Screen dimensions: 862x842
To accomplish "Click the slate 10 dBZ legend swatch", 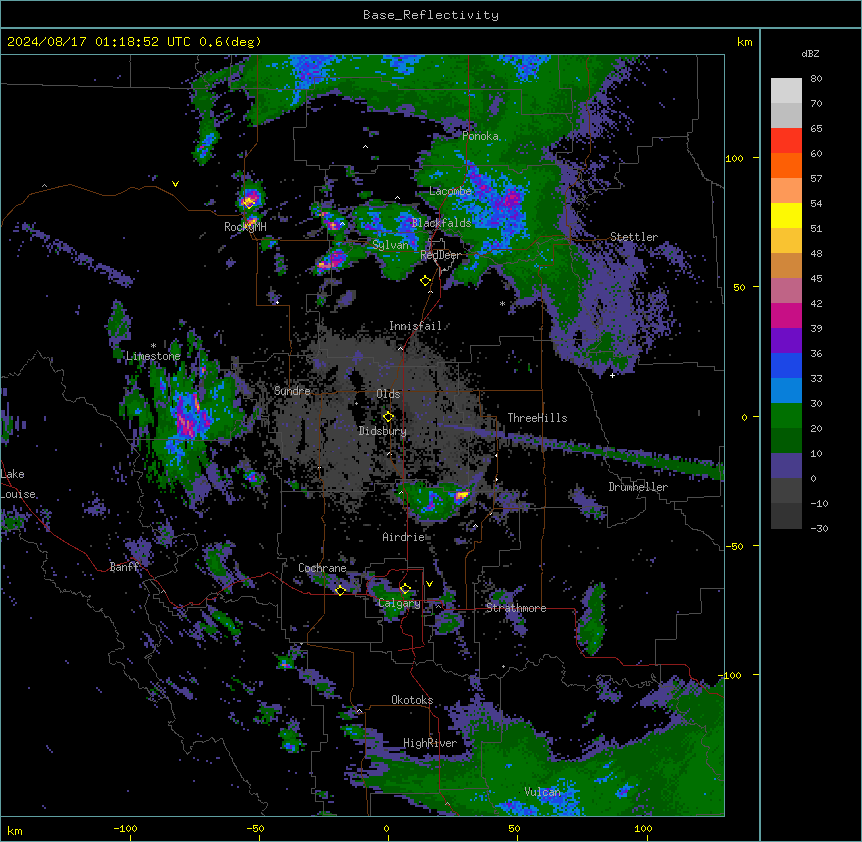I will [786, 466].
